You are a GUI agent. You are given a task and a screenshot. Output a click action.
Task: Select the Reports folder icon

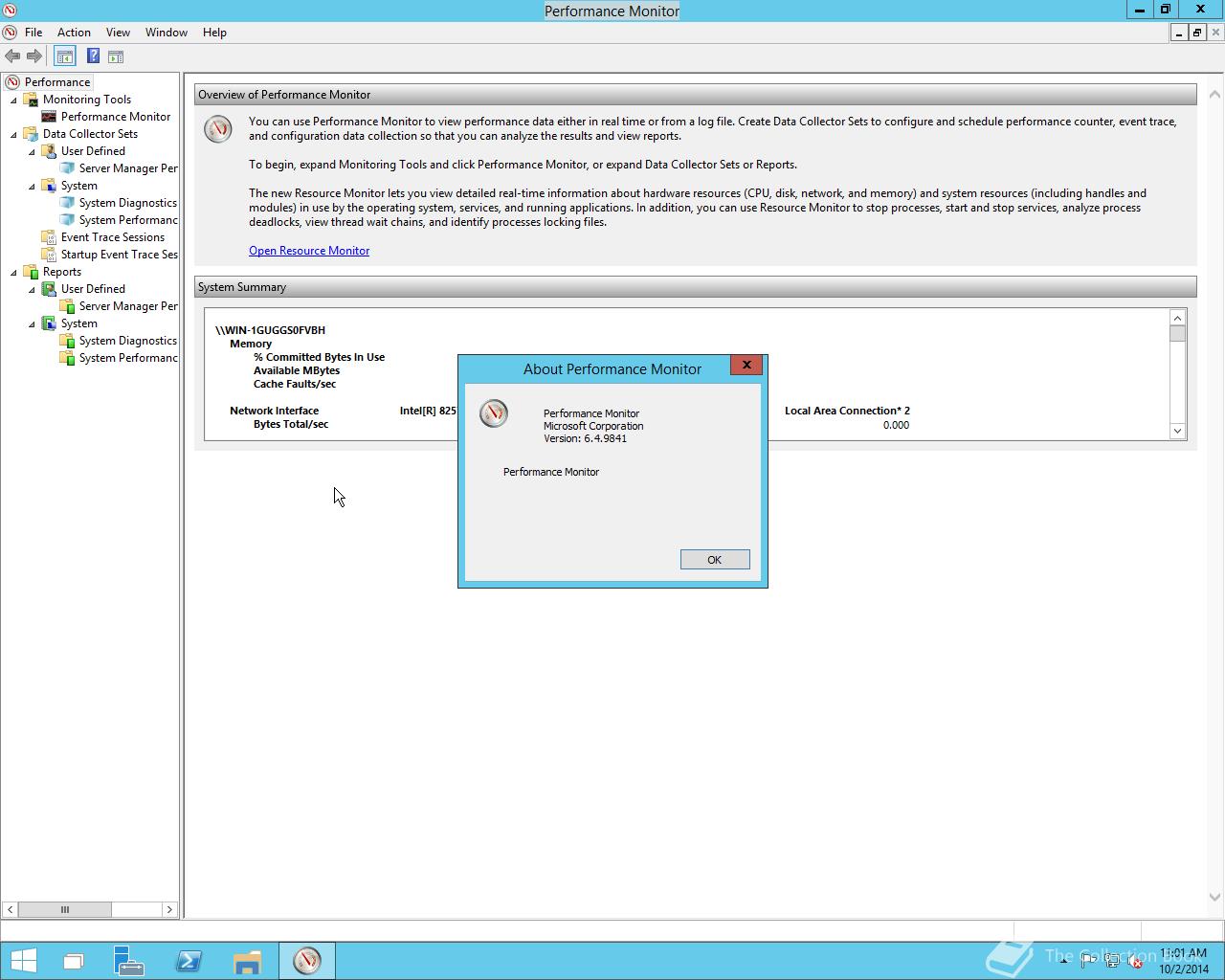point(31,272)
